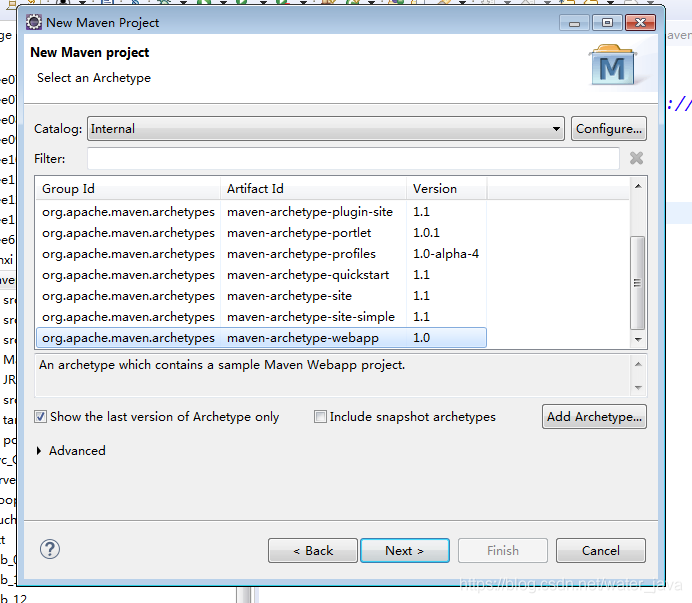Select the maven-archetype-plugin-site row

point(261,212)
